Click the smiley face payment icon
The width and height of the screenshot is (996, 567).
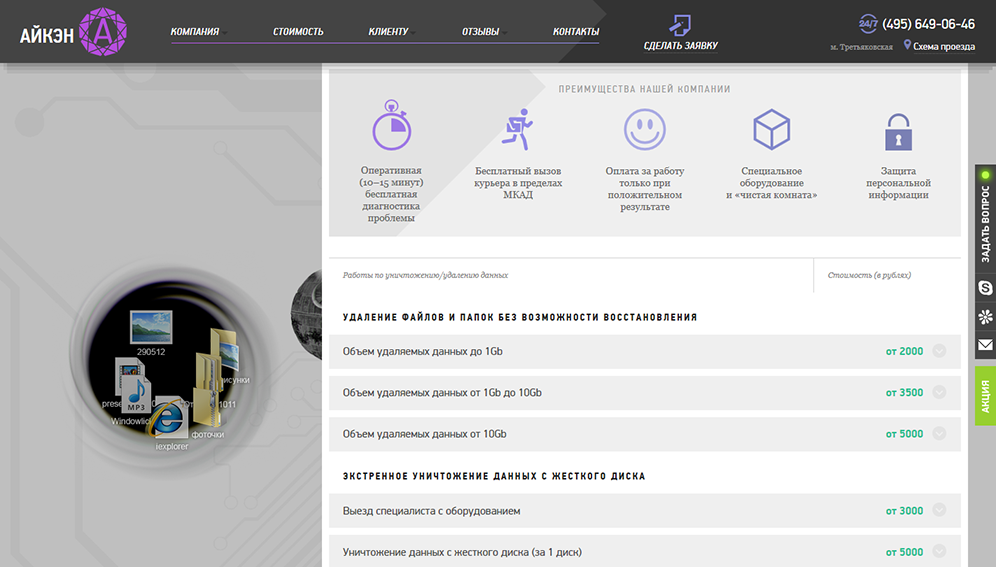coord(645,130)
